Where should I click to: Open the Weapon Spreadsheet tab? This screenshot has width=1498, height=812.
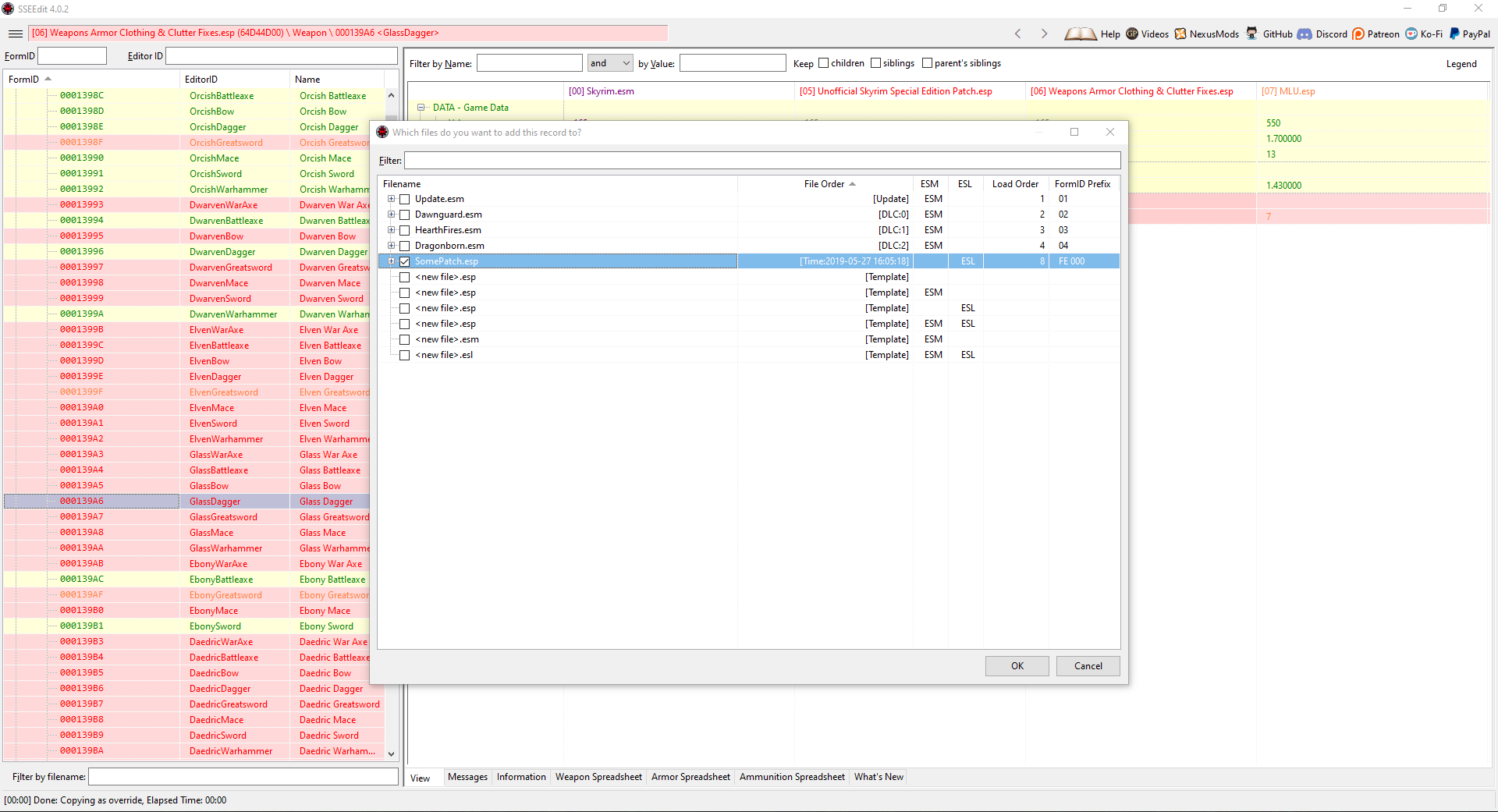[598, 777]
